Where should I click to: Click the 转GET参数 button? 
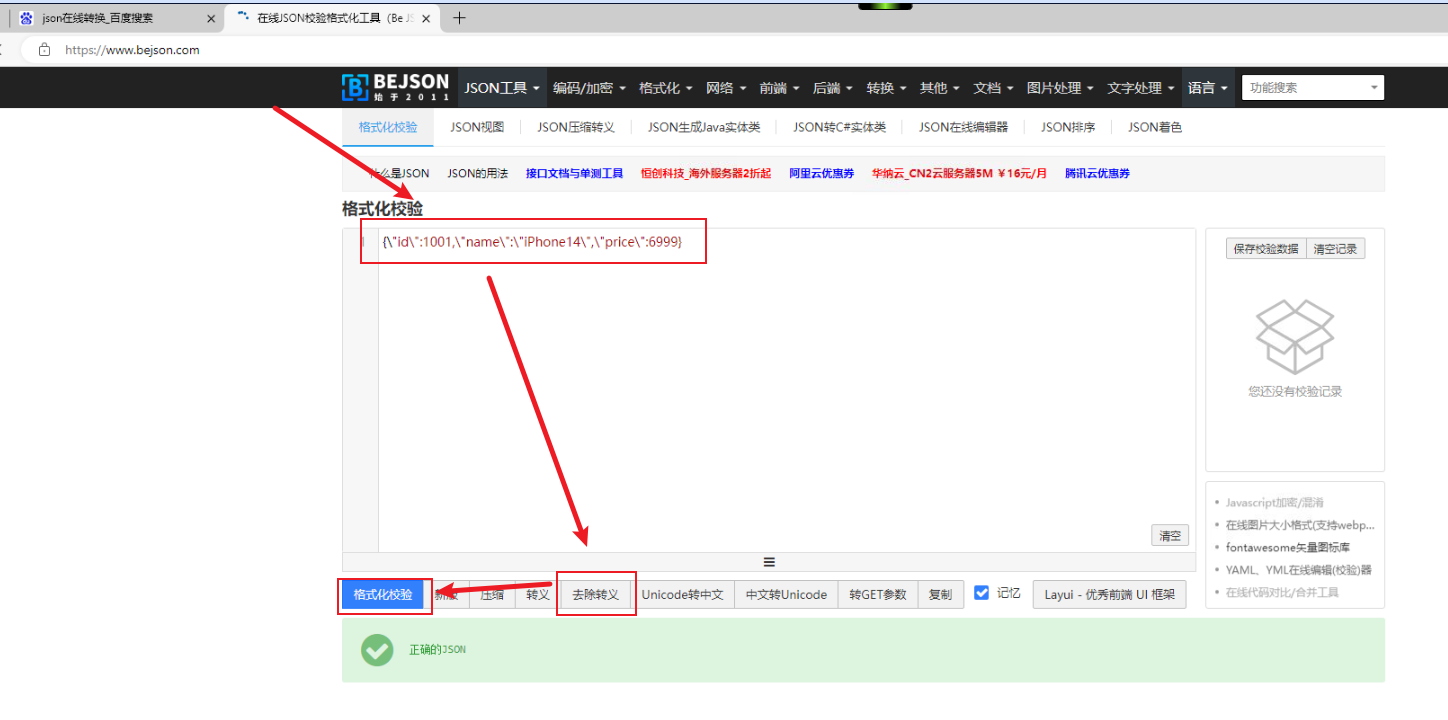pyautogui.click(x=878, y=594)
